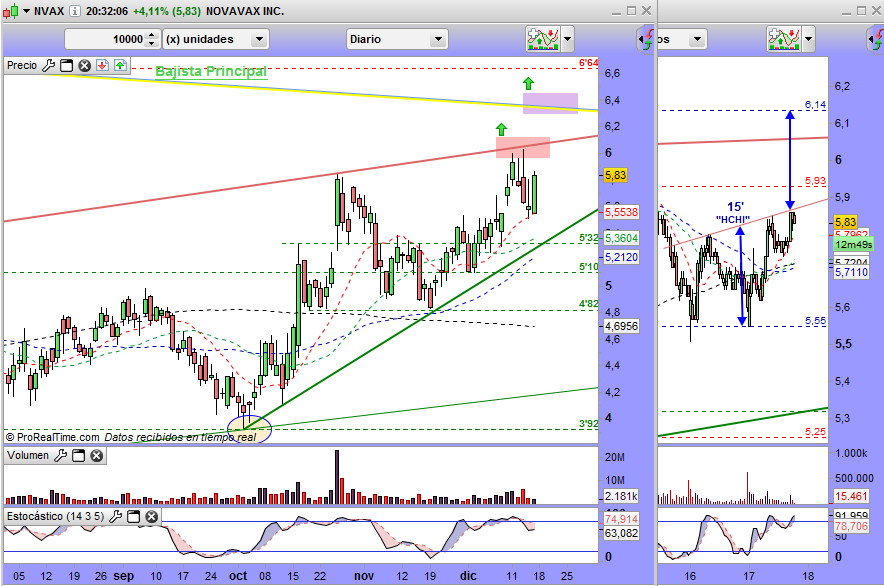Click the pink rectangle zone near price 6
The image size is (884, 586).
click(523, 147)
